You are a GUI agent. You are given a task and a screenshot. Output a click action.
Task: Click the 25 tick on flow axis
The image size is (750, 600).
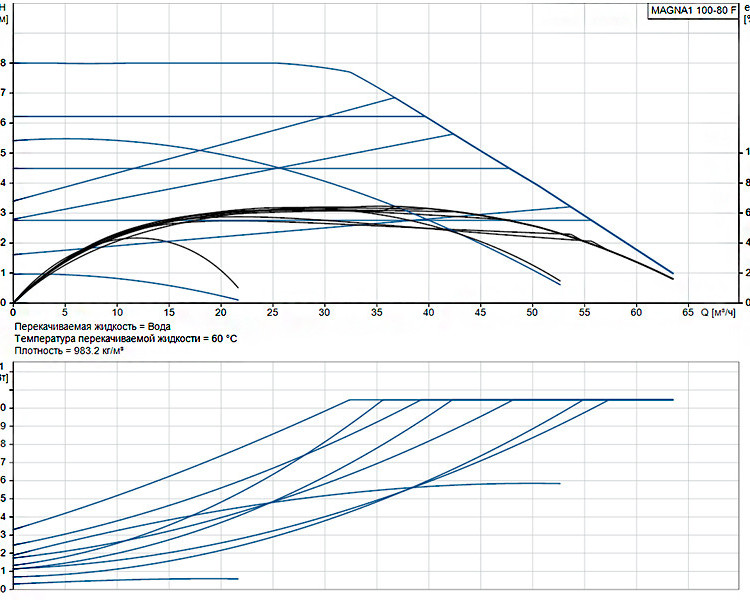point(273,312)
